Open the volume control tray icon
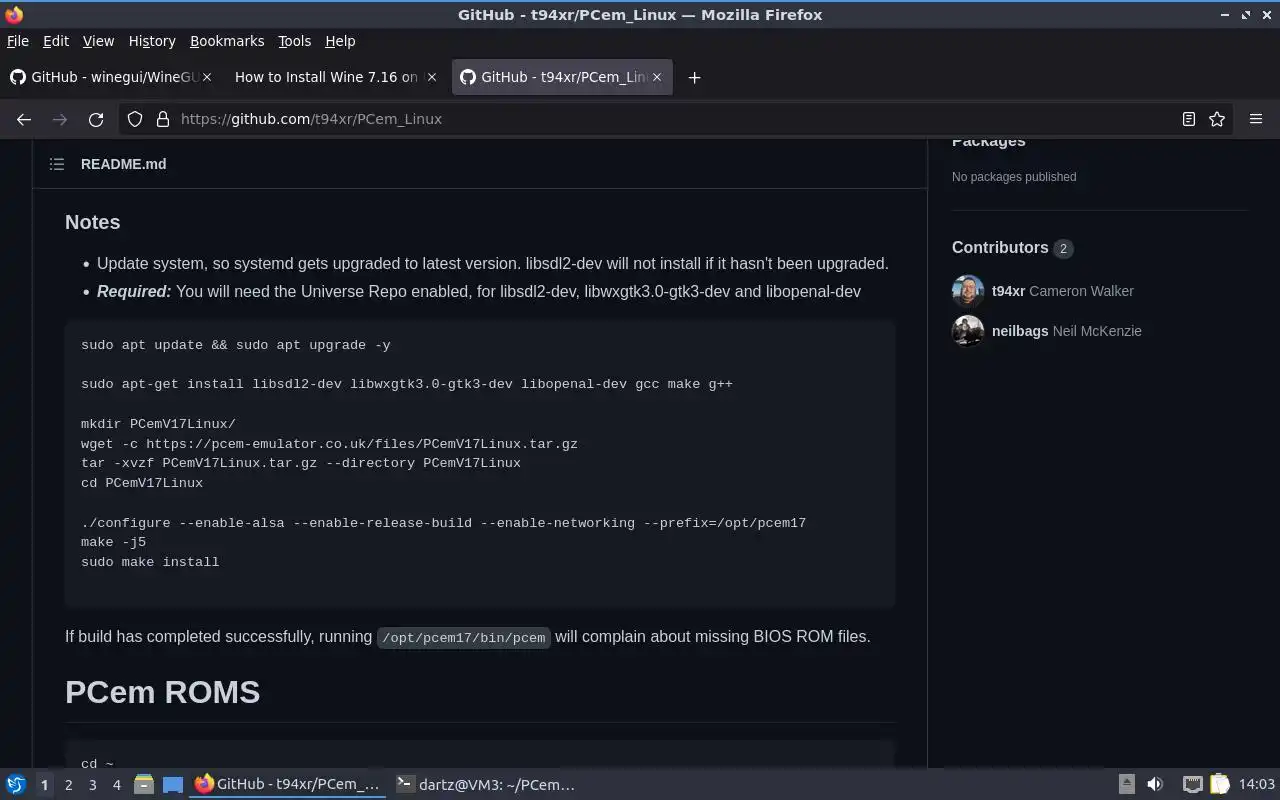Image resolution: width=1280 pixels, height=800 pixels. (1155, 785)
